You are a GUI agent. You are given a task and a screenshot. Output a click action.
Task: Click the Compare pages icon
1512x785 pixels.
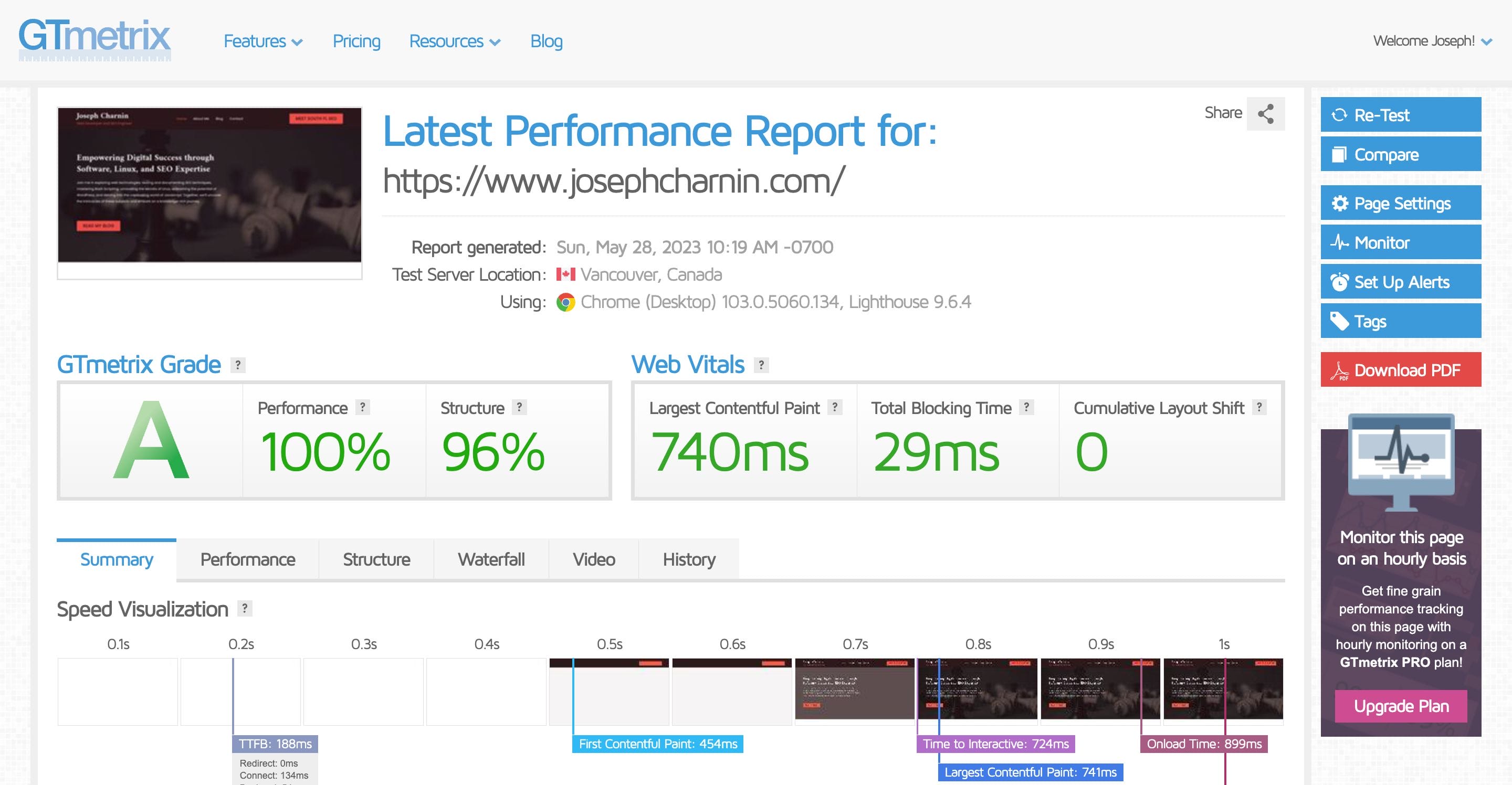pyautogui.click(x=1340, y=154)
